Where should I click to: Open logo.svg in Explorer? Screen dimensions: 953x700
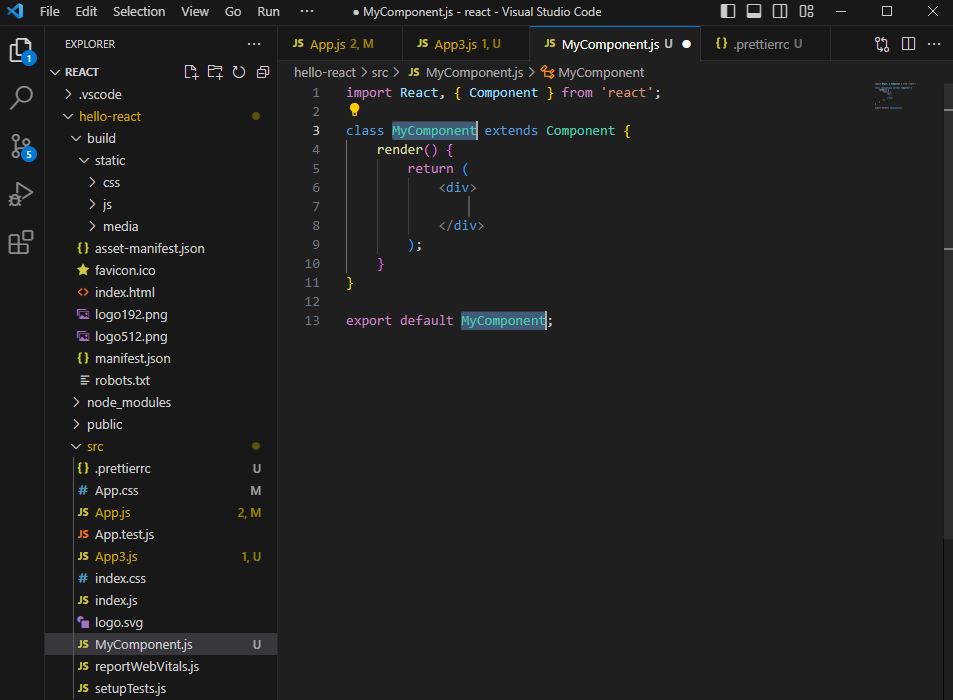(x=119, y=622)
